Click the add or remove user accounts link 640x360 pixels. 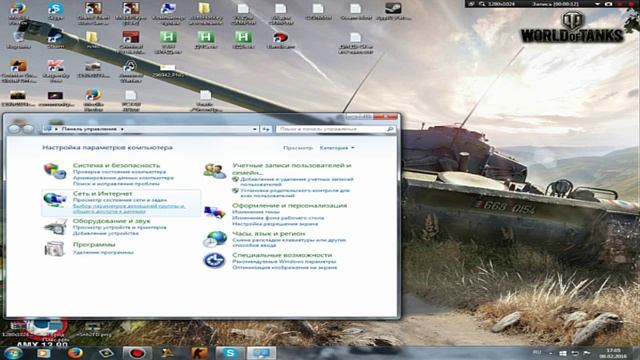pyautogui.click(x=297, y=182)
